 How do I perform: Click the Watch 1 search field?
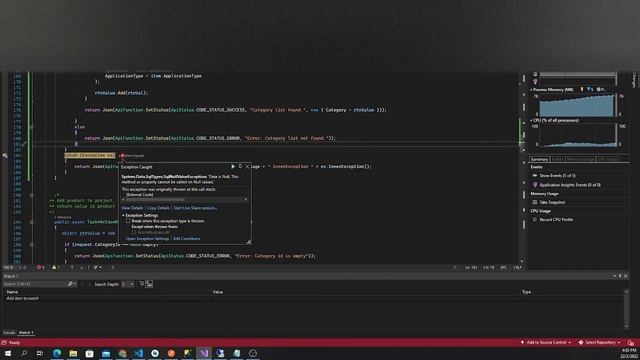tap(34, 284)
